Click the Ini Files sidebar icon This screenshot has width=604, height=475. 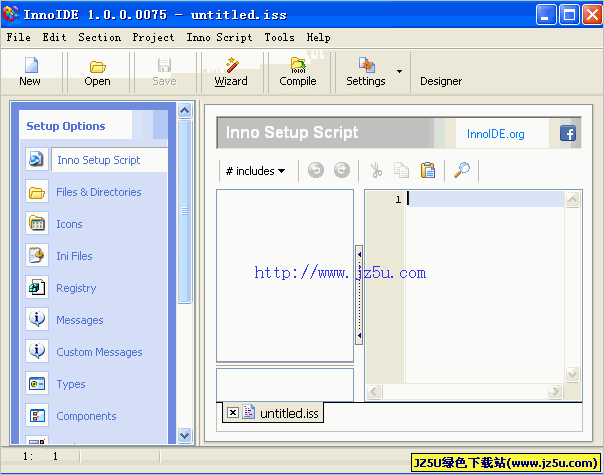click(37, 255)
